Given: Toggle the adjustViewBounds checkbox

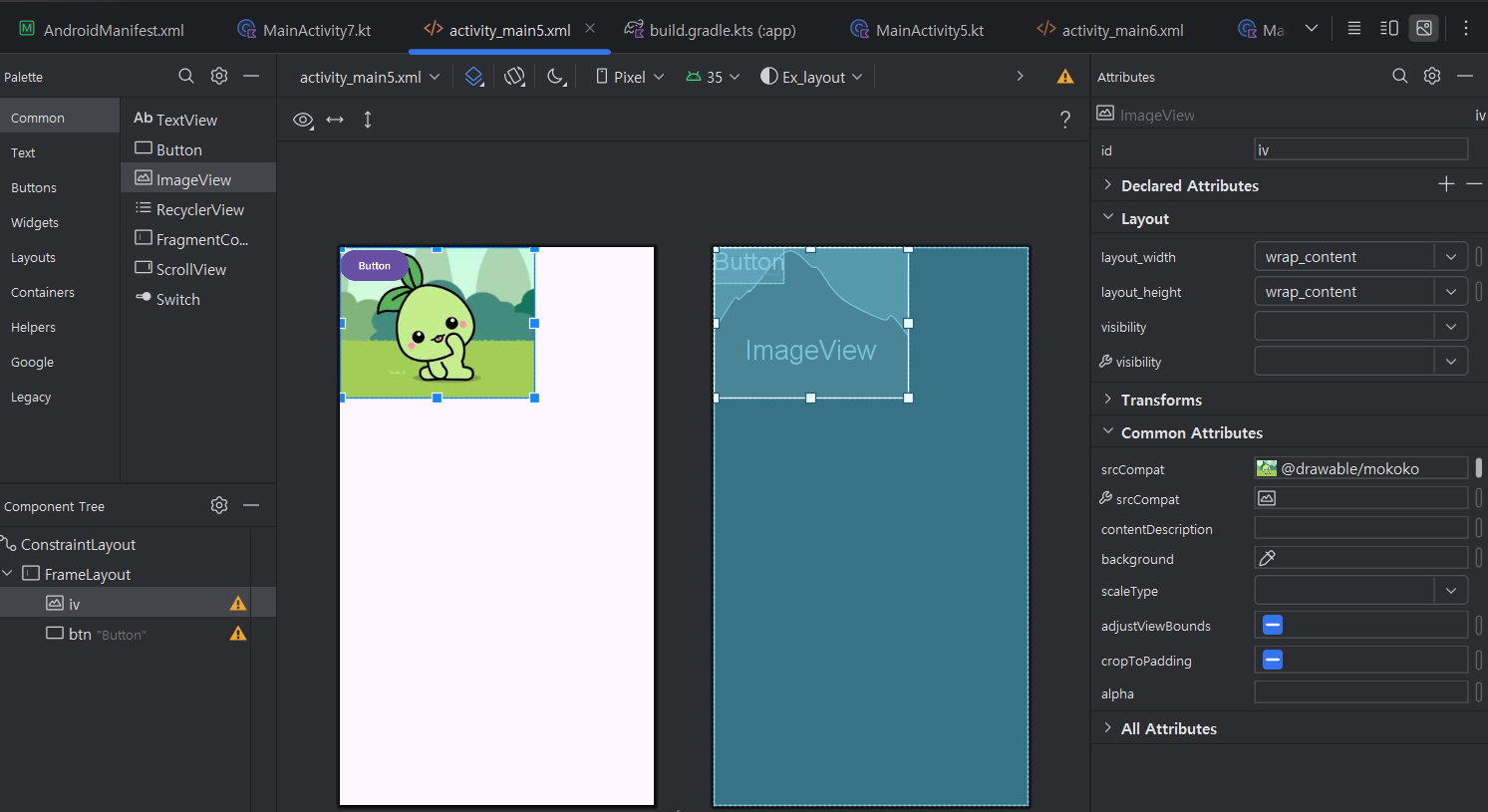Looking at the screenshot, I should click(x=1273, y=626).
